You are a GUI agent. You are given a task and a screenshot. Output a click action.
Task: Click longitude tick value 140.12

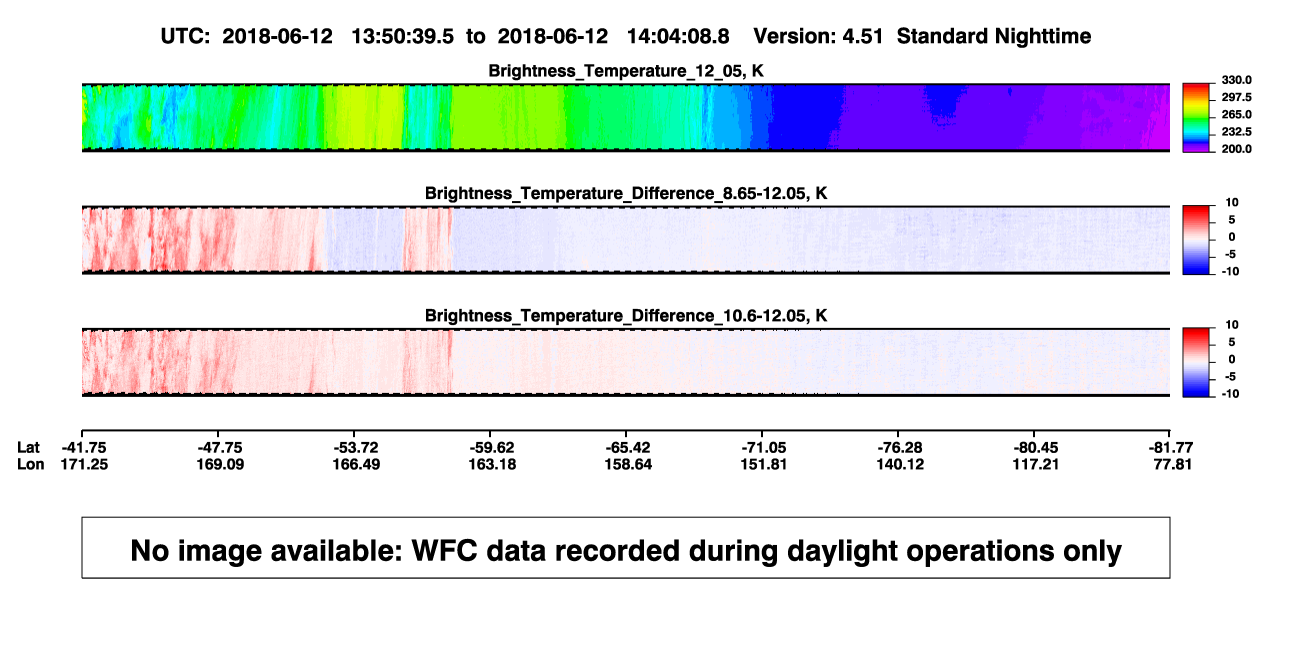point(899,464)
